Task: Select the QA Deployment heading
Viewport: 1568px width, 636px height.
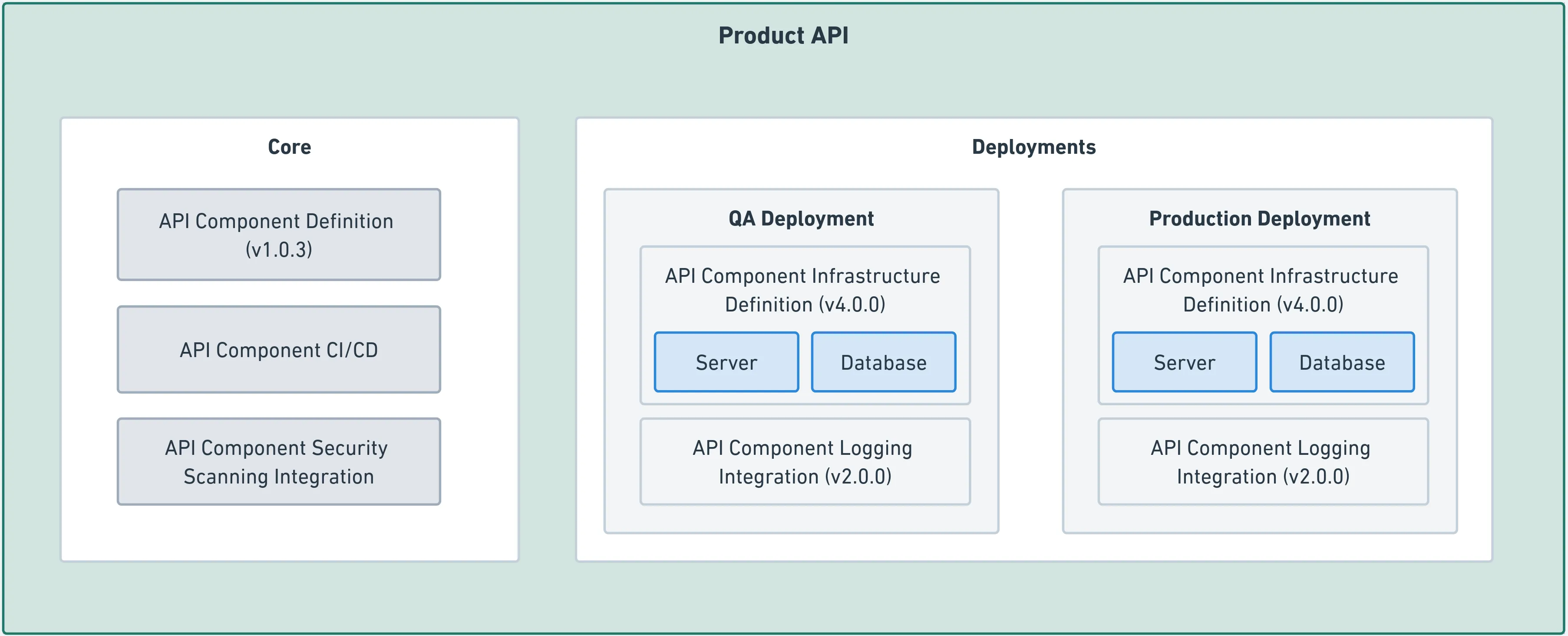Action: pyautogui.click(x=801, y=218)
